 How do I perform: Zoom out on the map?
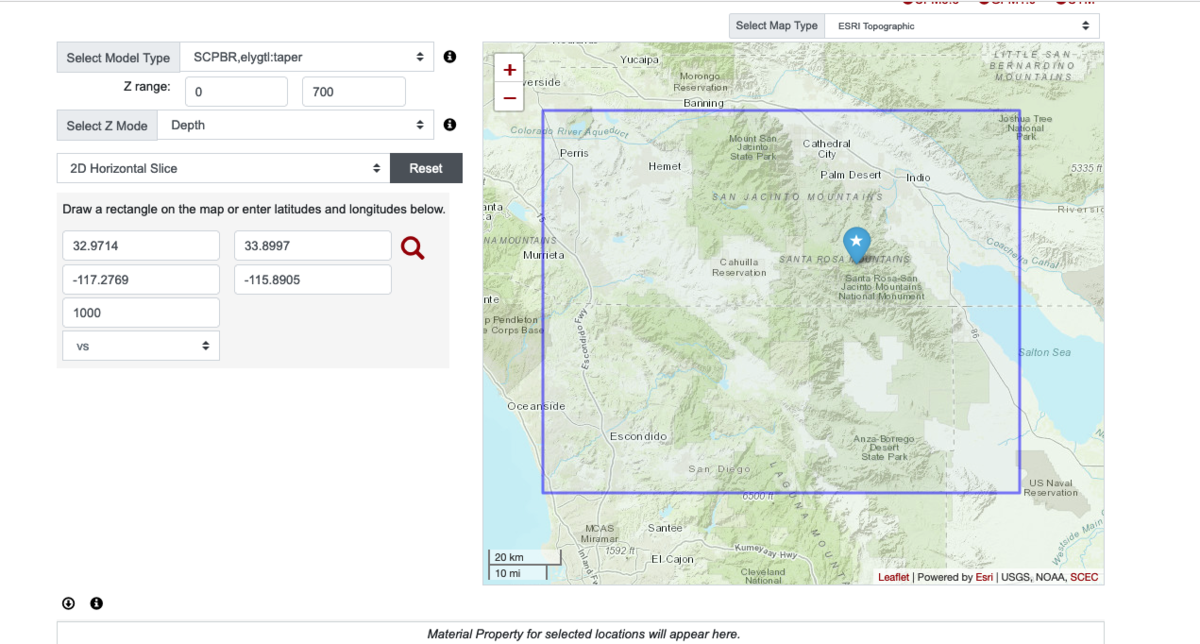tap(510, 97)
